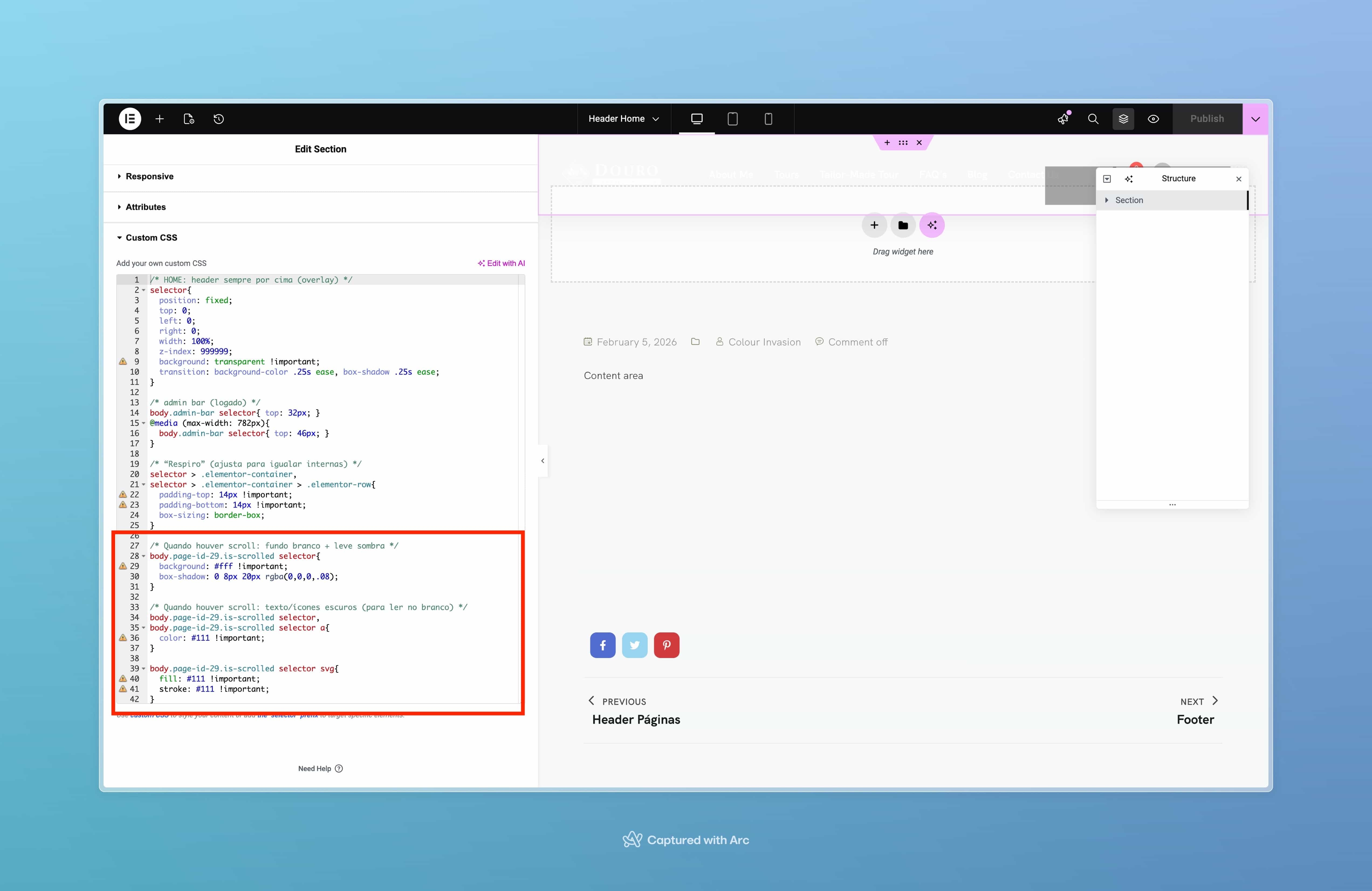Open the Finder search icon
The width and height of the screenshot is (1372, 891).
[1093, 119]
